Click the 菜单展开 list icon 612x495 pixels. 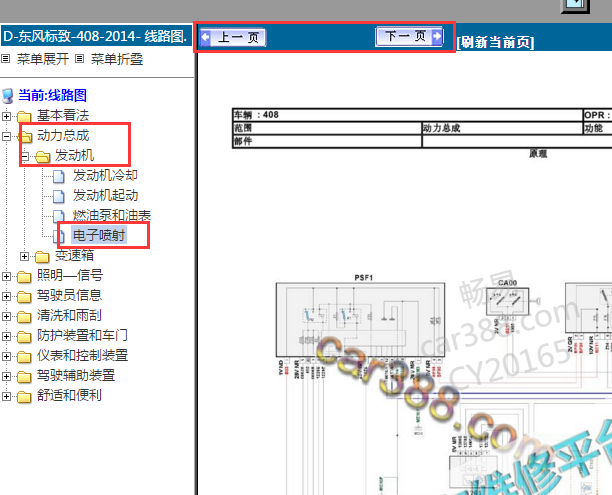click(5, 59)
